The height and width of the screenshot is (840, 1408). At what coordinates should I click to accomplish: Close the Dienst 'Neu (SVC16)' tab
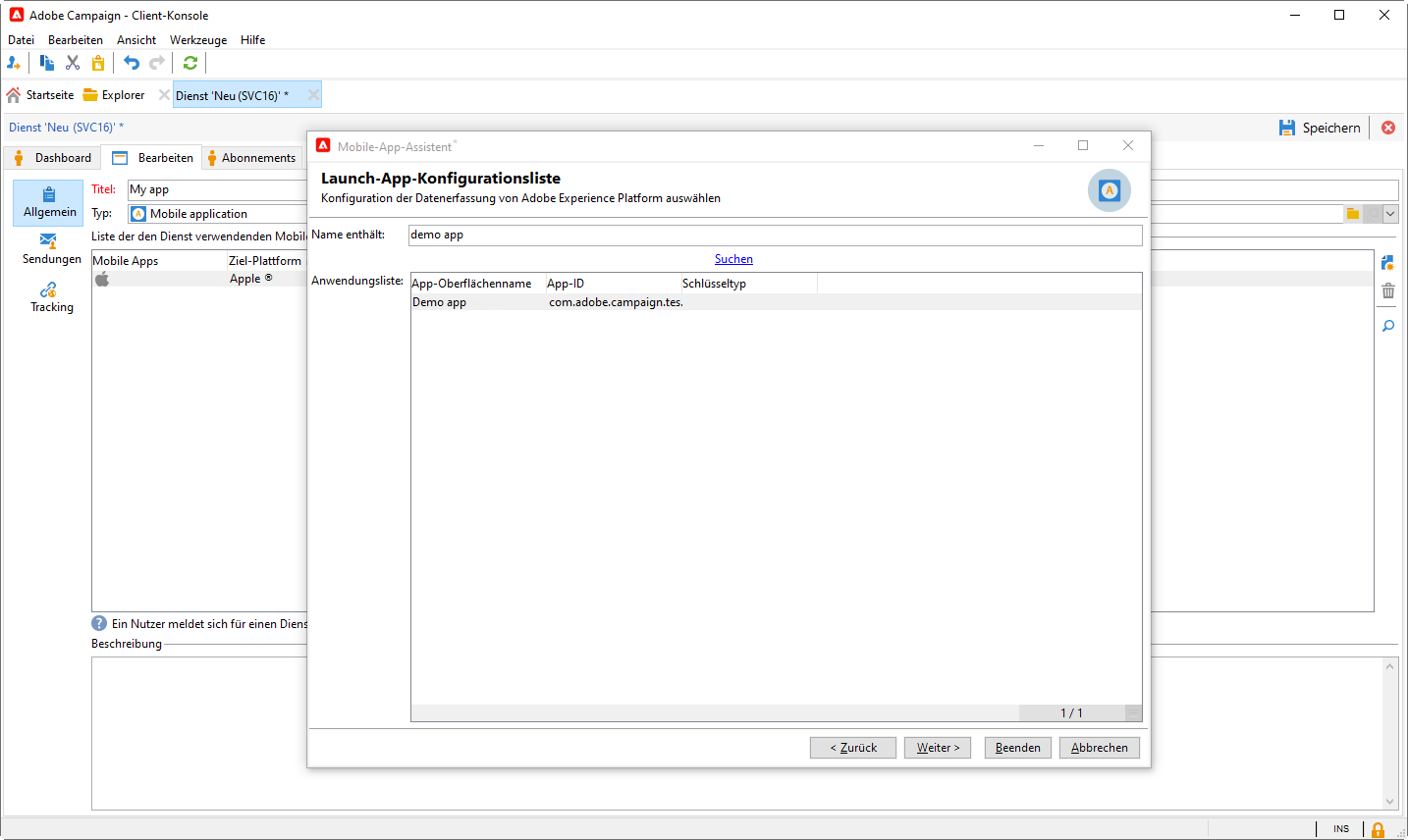pyautogui.click(x=313, y=95)
